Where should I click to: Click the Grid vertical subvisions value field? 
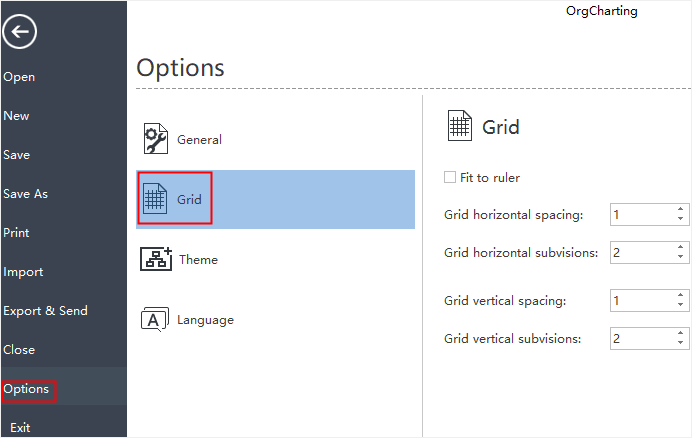pyautogui.click(x=643, y=339)
